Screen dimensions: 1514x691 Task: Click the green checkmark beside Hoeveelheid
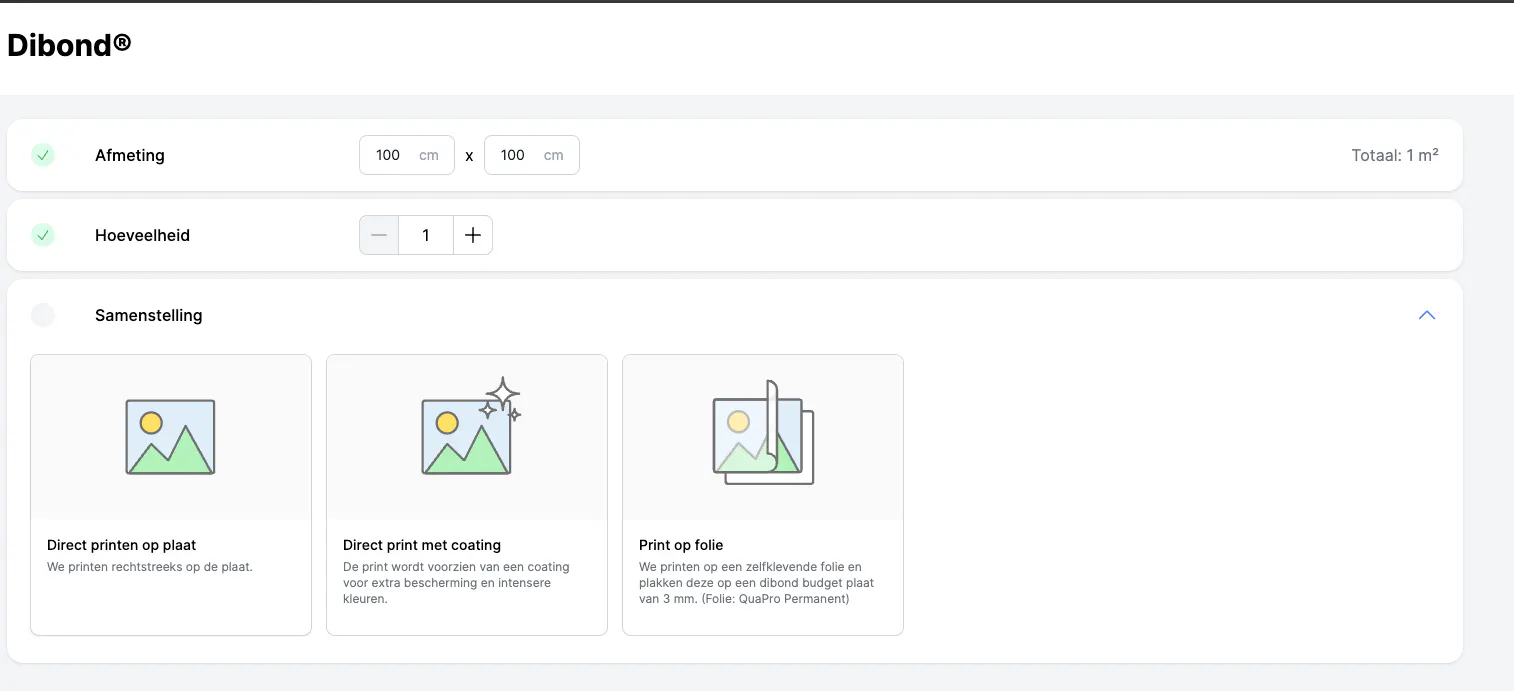pos(43,235)
